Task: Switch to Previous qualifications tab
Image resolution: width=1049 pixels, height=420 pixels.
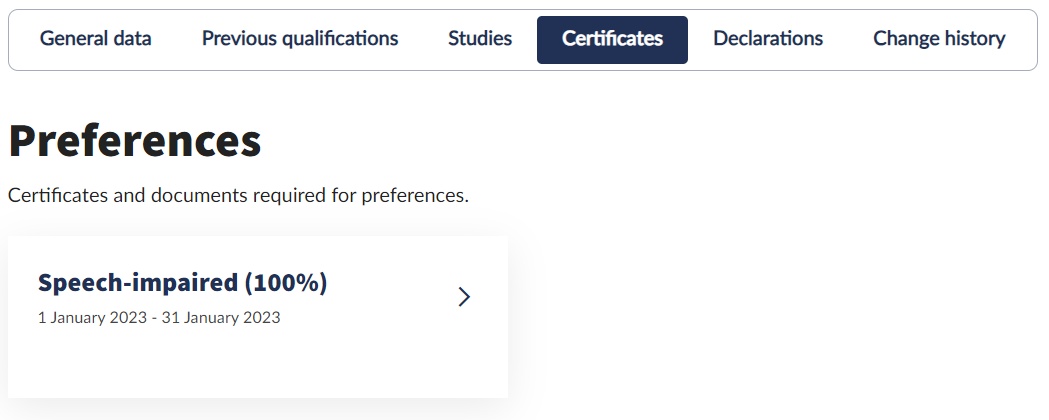Action: pyautogui.click(x=300, y=39)
